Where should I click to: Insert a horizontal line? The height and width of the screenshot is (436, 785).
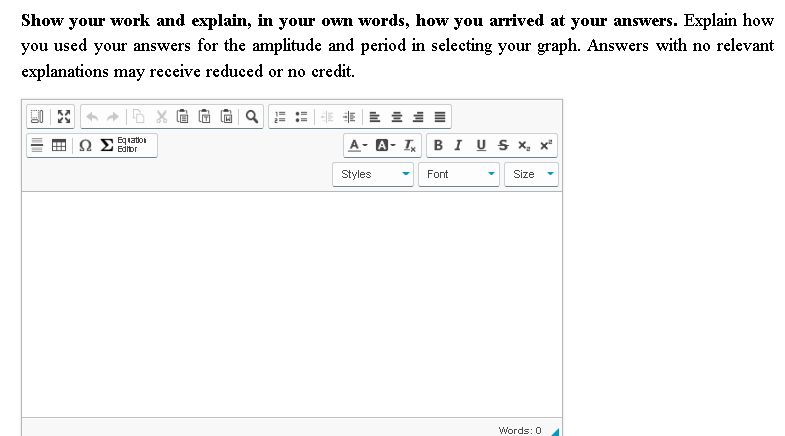tap(37, 145)
